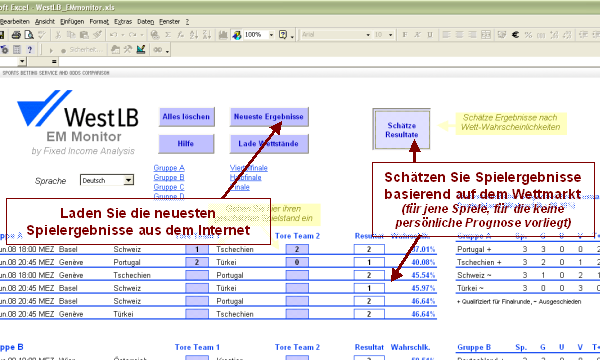This screenshot has height=360, width=600.
Task: Open the font size 10 dropdown
Action: (390, 35)
